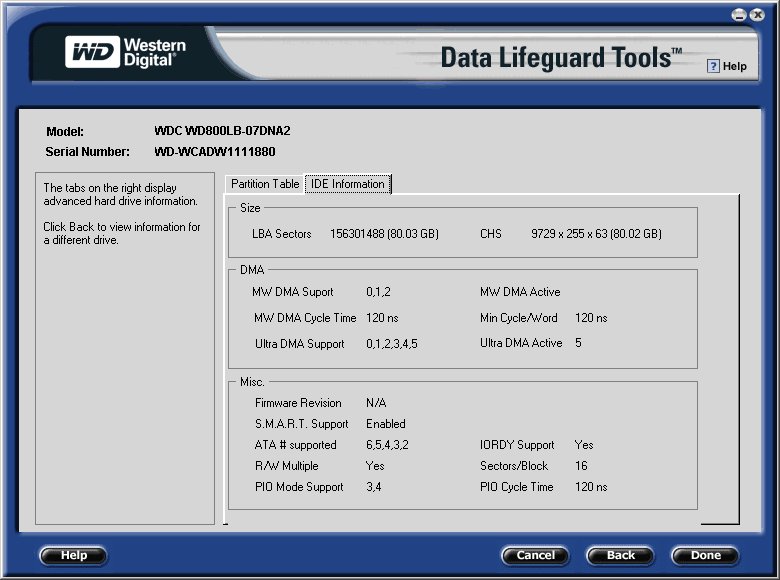Click the DMA group label
780x580 pixels.
point(252,270)
